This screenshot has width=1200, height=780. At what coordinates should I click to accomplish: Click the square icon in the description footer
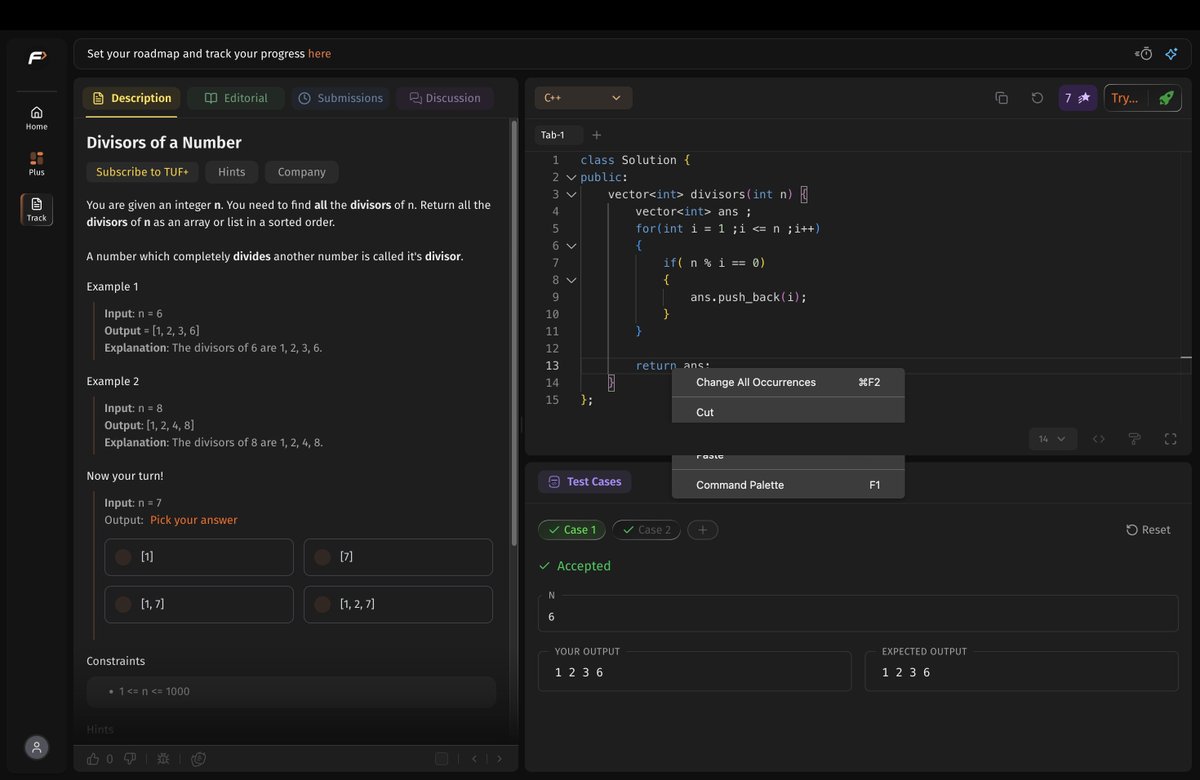[x=441, y=759]
